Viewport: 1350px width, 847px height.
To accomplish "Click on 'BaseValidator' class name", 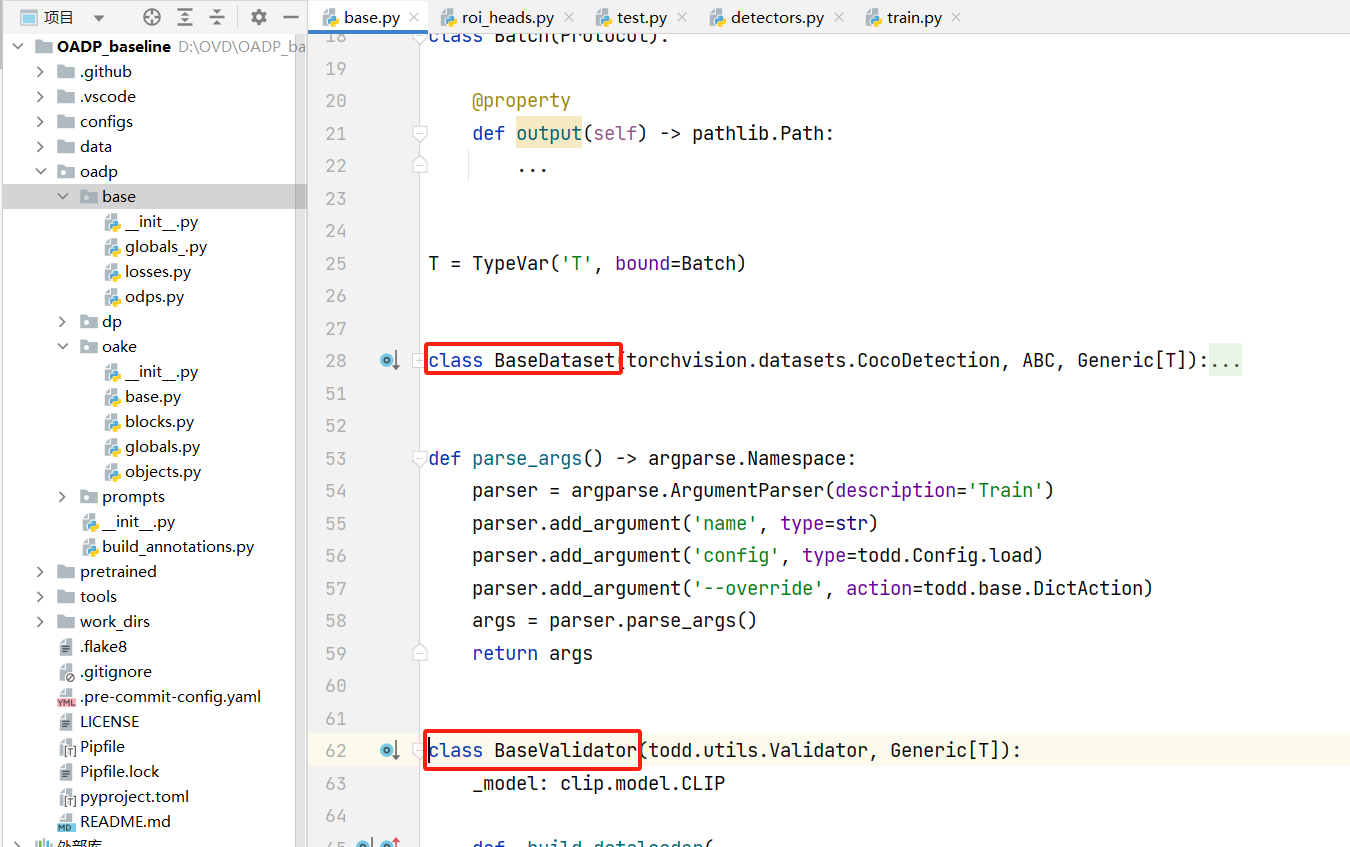I will click(x=565, y=750).
